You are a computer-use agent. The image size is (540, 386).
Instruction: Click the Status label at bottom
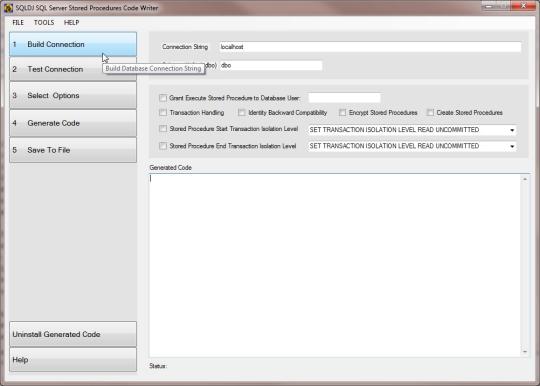coord(158,366)
